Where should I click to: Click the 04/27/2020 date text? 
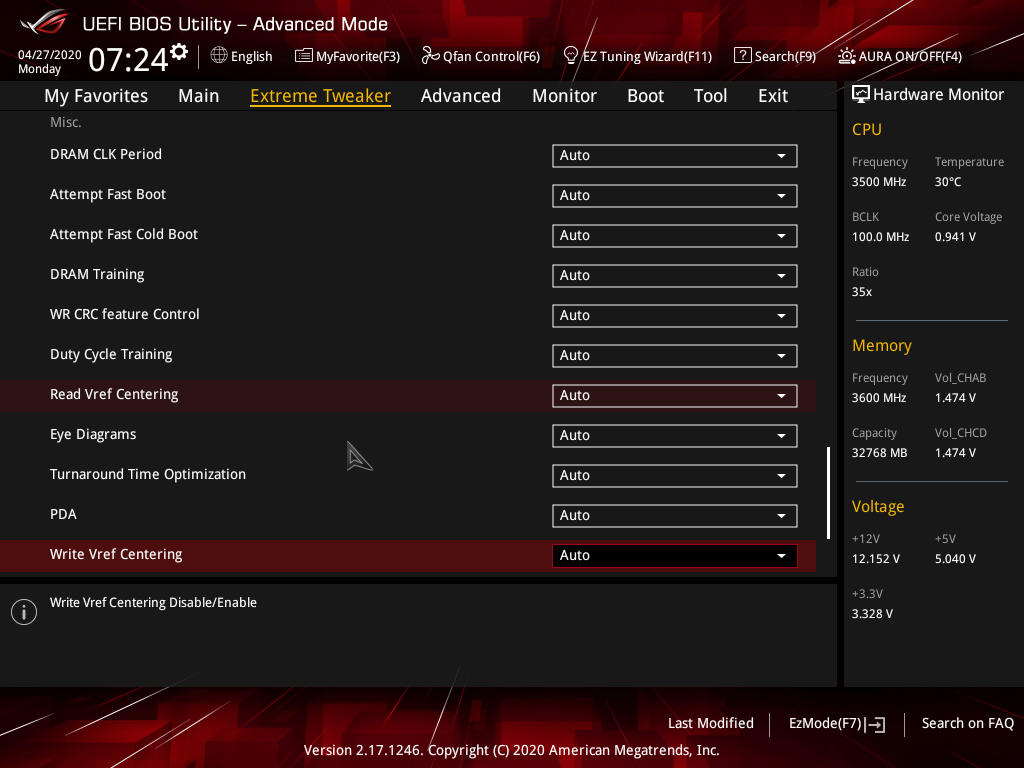50,54
